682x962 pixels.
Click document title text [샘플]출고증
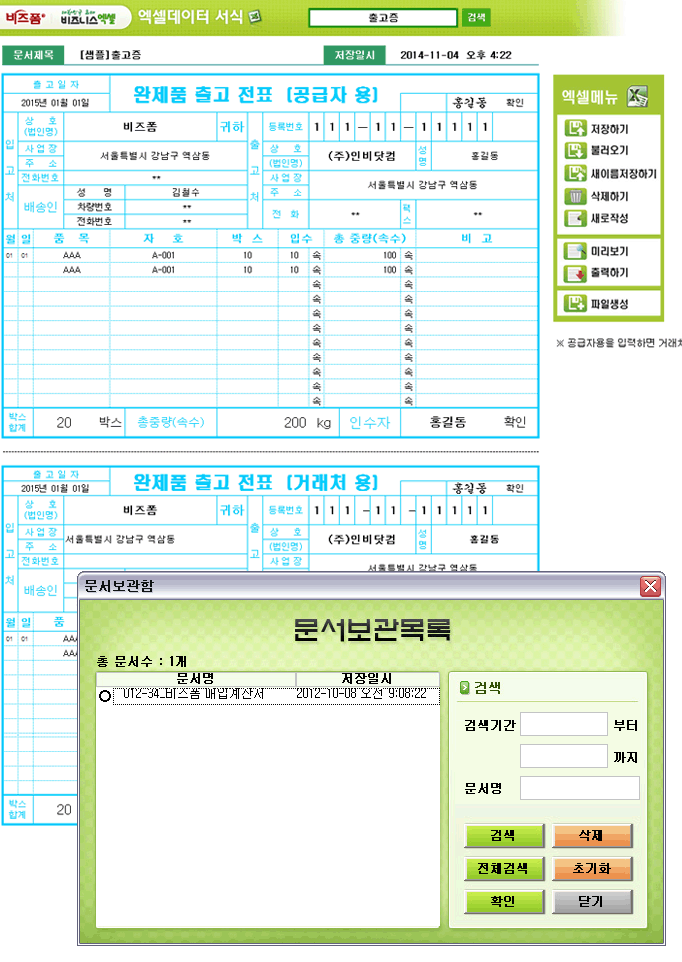(x=110, y=55)
